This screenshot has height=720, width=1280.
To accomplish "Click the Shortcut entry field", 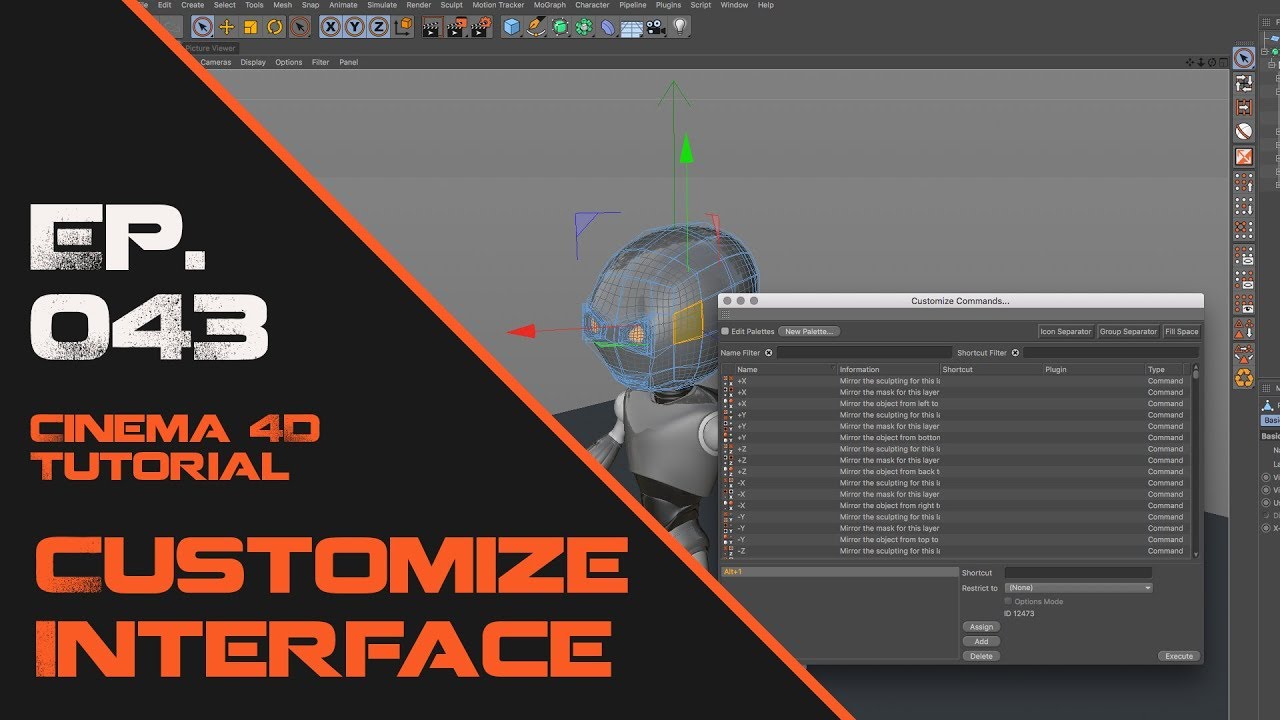I will coord(1078,573).
